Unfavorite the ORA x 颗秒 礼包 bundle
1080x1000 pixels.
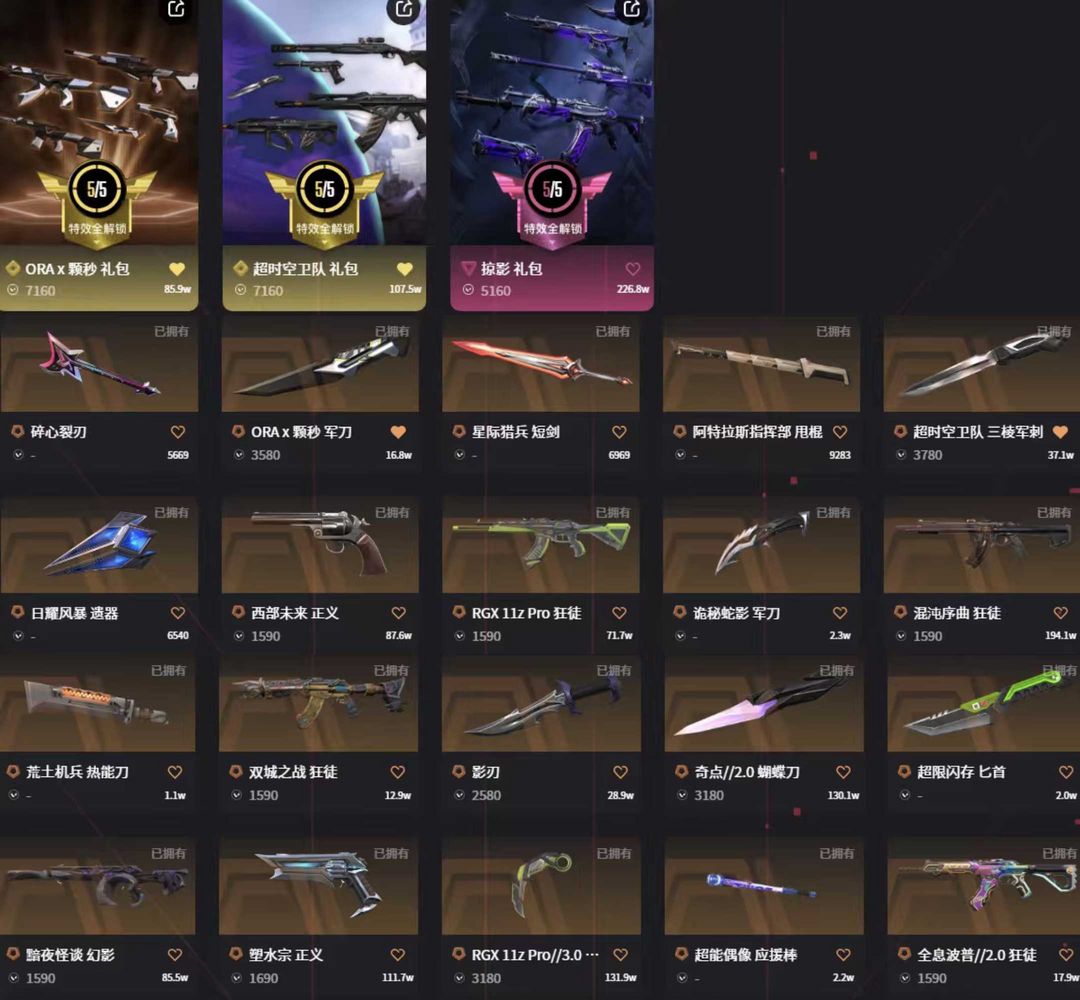[x=177, y=269]
